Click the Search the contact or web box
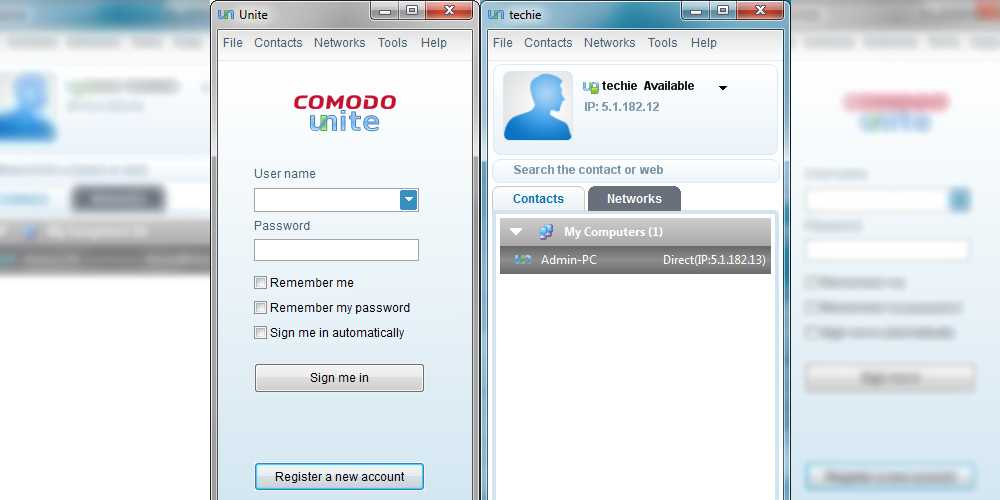Screen dimensions: 1000x500 pyautogui.click(x=636, y=170)
